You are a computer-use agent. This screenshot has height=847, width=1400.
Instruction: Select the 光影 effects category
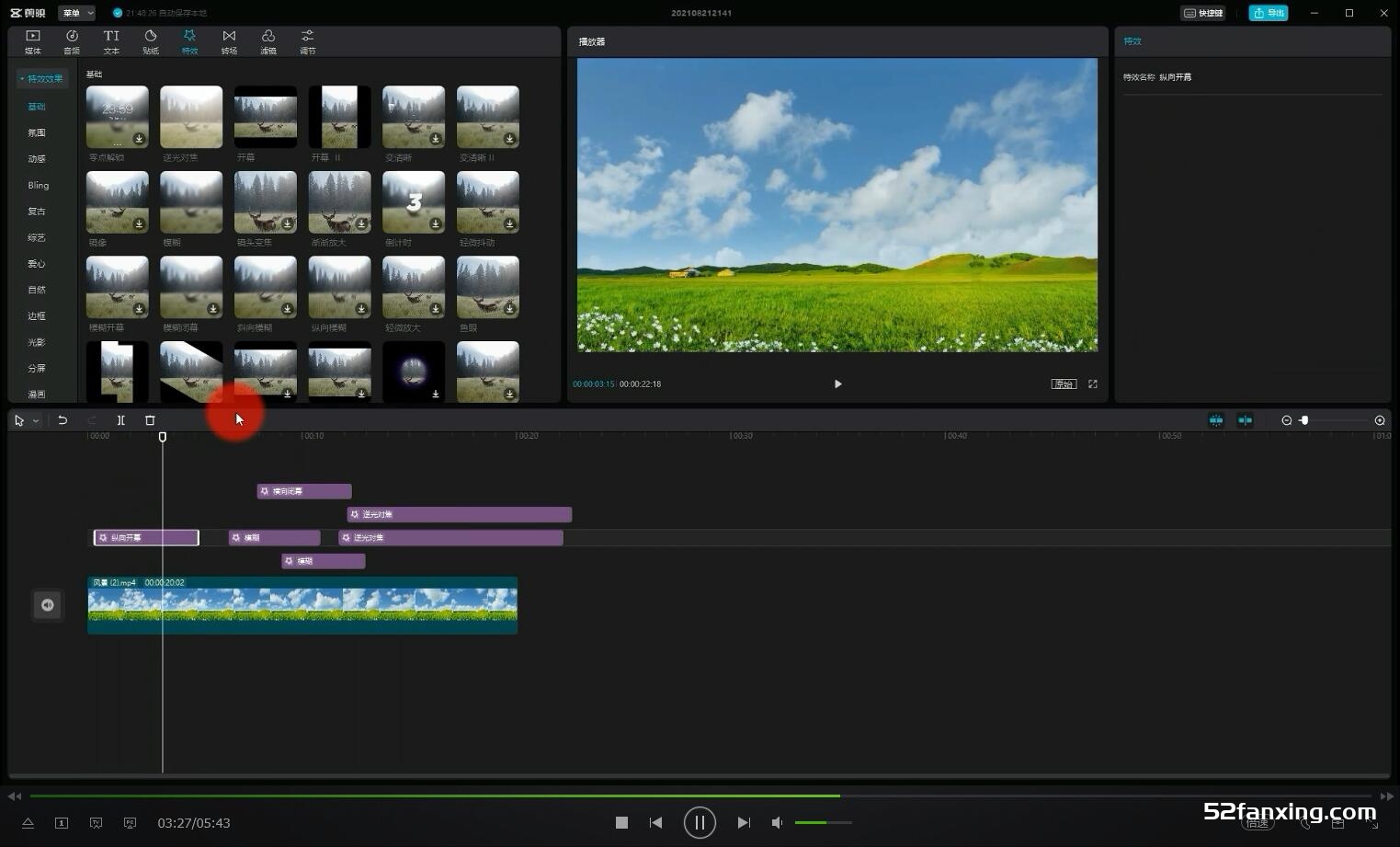[37, 342]
